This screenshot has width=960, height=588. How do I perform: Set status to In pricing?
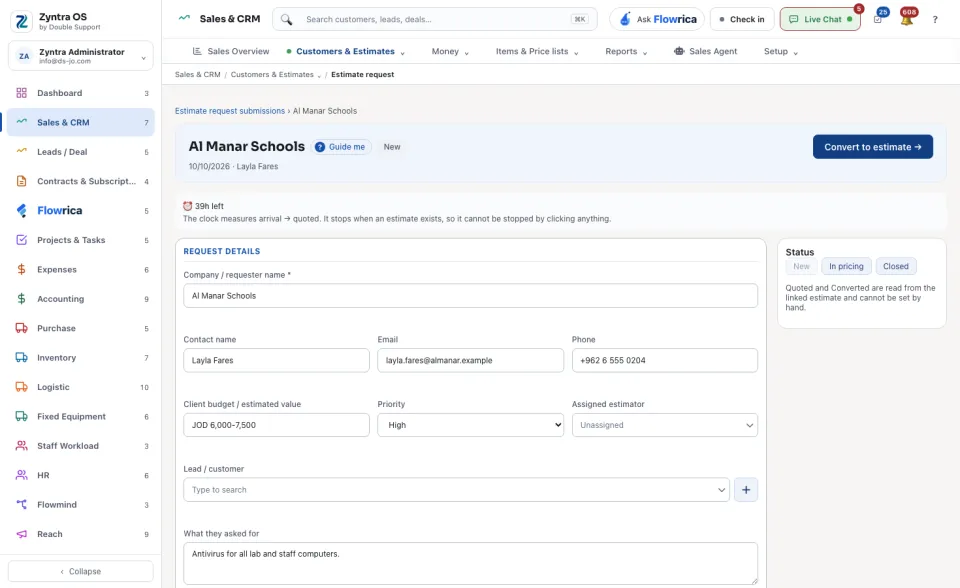pos(846,266)
